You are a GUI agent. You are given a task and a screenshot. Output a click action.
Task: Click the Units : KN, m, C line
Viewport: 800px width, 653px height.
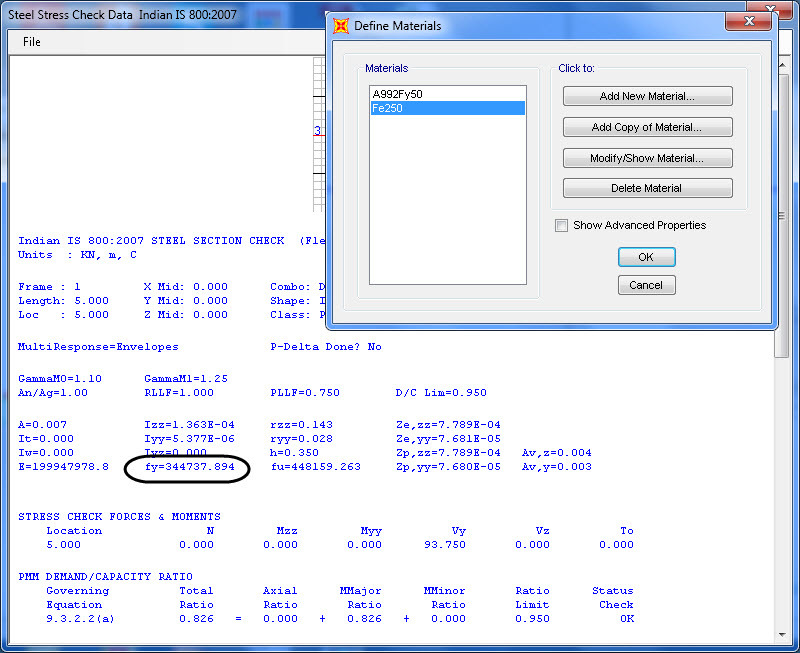click(x=77, y=255)
